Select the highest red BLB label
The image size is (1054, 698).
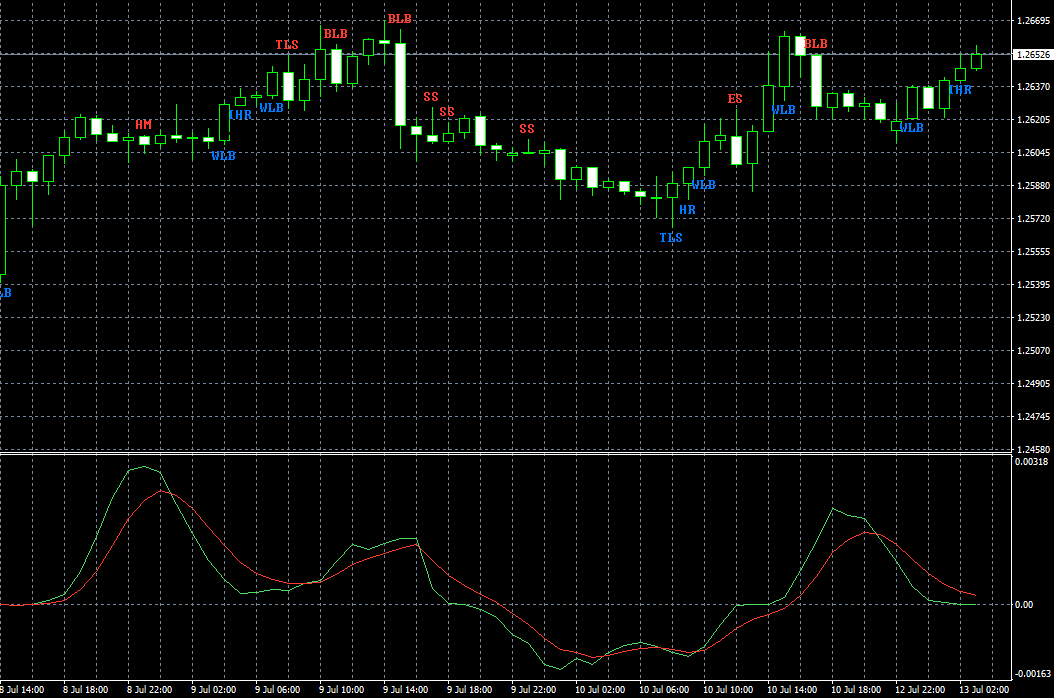399,19
